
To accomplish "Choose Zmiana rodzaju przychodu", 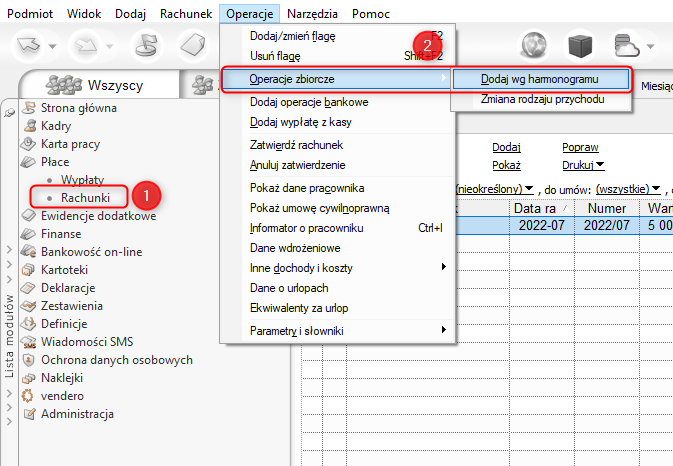I will 541,99.
